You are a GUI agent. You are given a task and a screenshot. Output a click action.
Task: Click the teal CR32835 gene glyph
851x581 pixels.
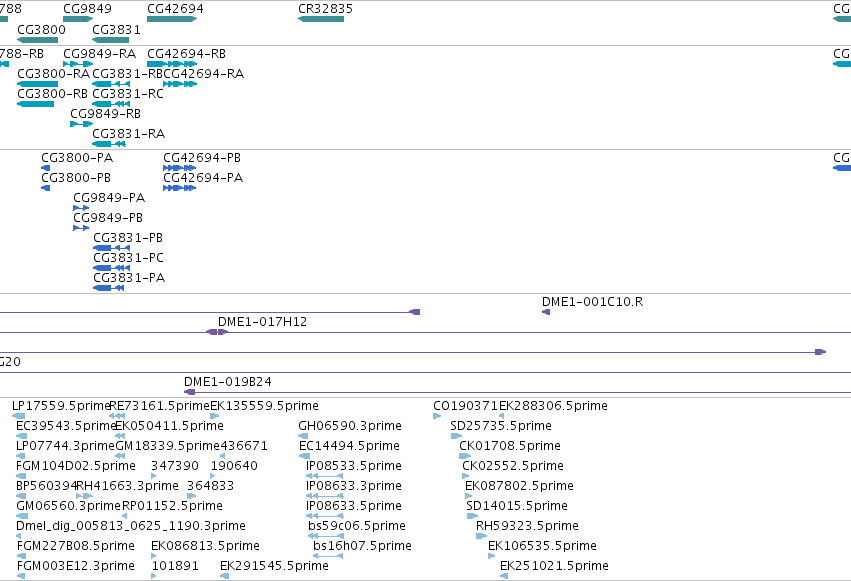(x=321, y=19)
